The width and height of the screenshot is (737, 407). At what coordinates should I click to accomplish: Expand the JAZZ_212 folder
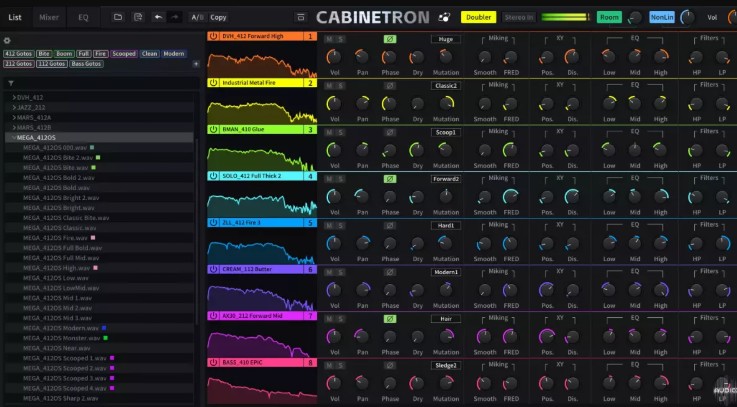(x=14, y=108)
